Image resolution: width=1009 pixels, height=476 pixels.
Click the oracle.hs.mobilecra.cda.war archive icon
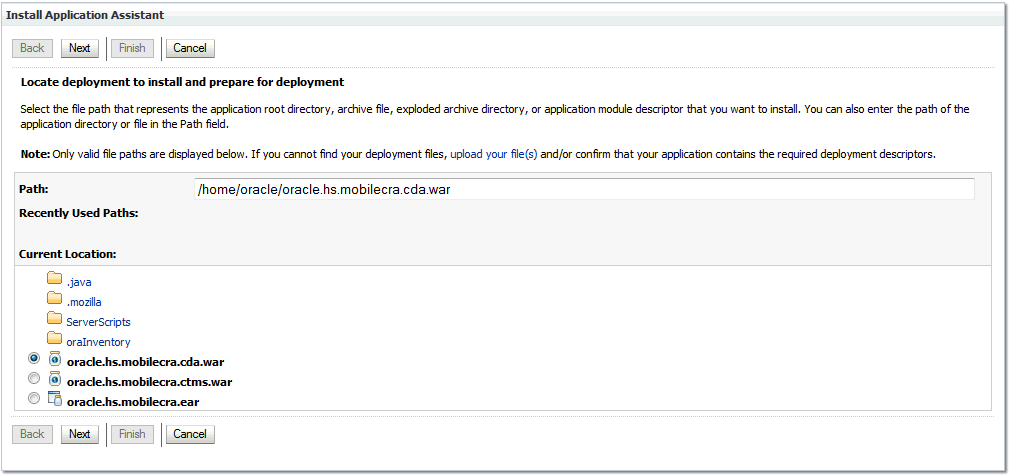tap(55, 359)
